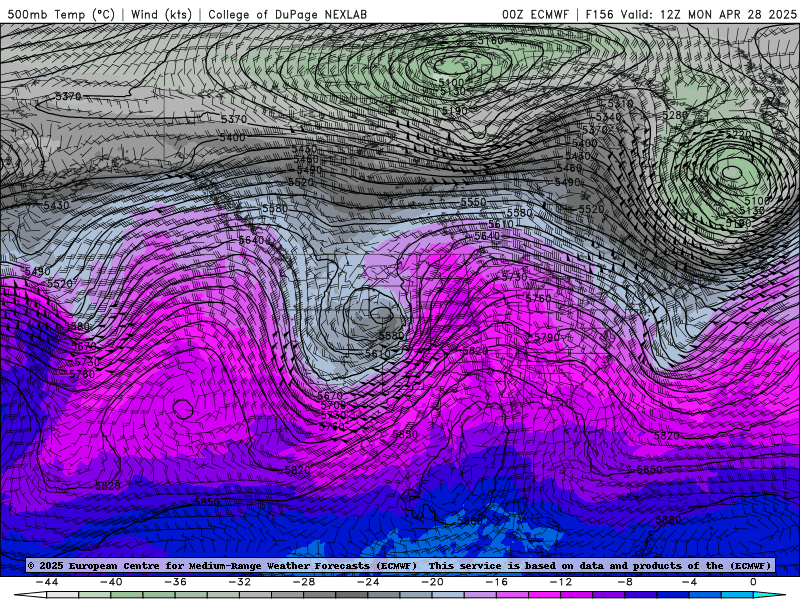This screenshot has height=600, width=800.
Task: Click the 5780 contour label
Action: 82,374
